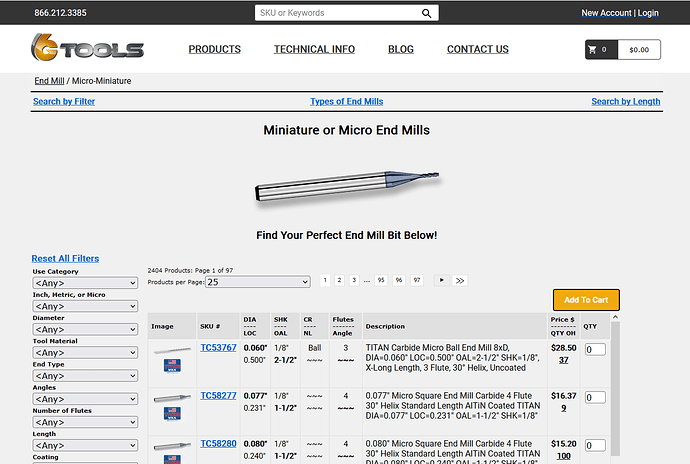Jump to last page double-arrow

[x=460, y=280]
